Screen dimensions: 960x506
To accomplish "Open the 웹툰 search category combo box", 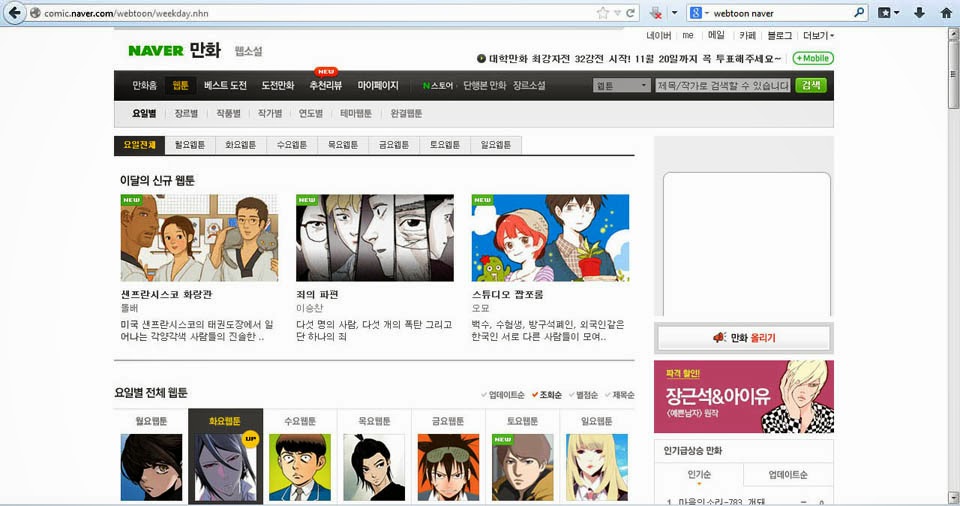I will click(621, 86).
